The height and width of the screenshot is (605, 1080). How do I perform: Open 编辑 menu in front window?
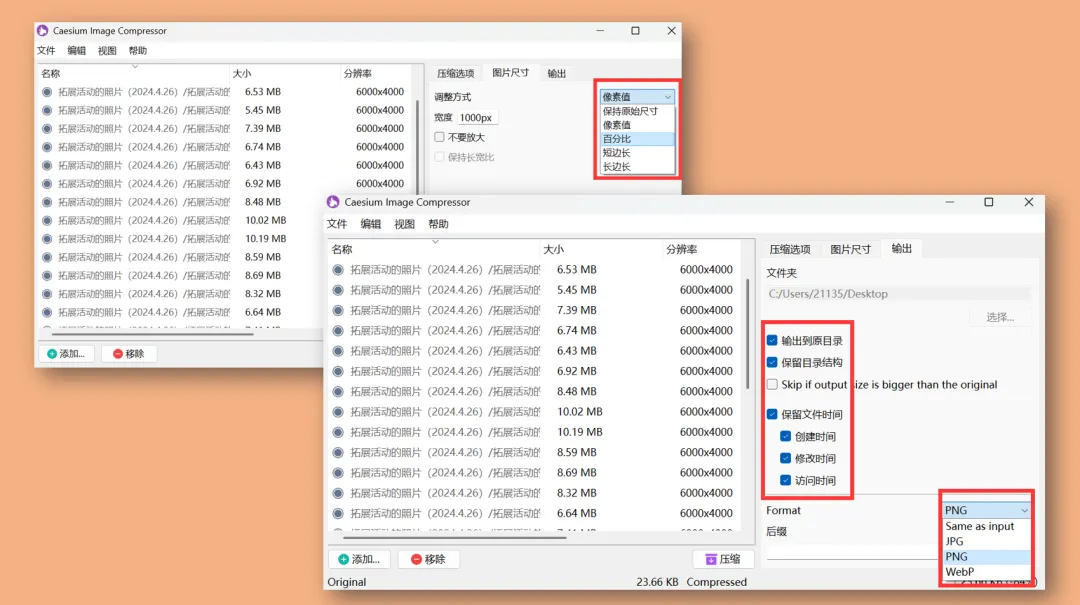(x=371, y=224)
